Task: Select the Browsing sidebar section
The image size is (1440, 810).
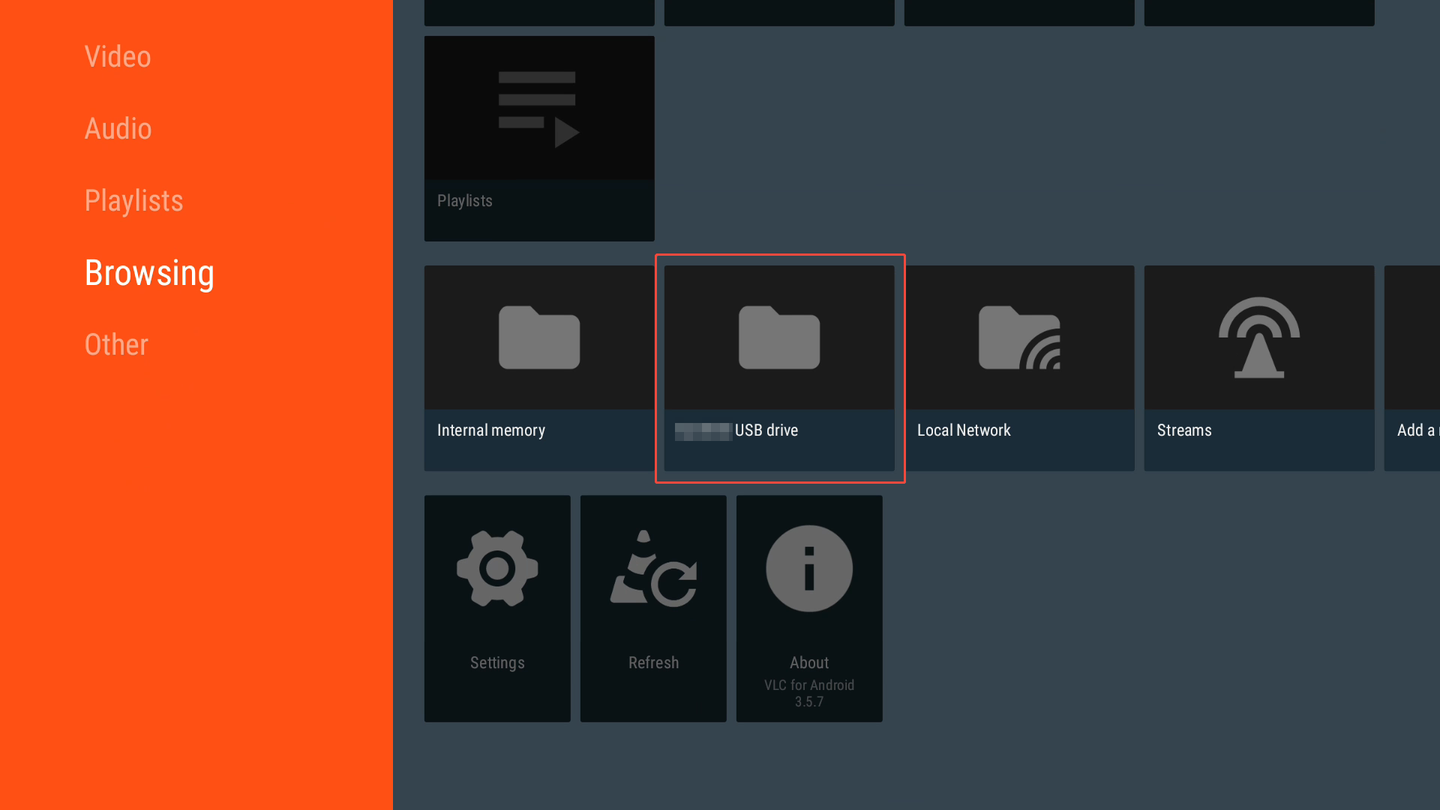Action: coord(149,273)
